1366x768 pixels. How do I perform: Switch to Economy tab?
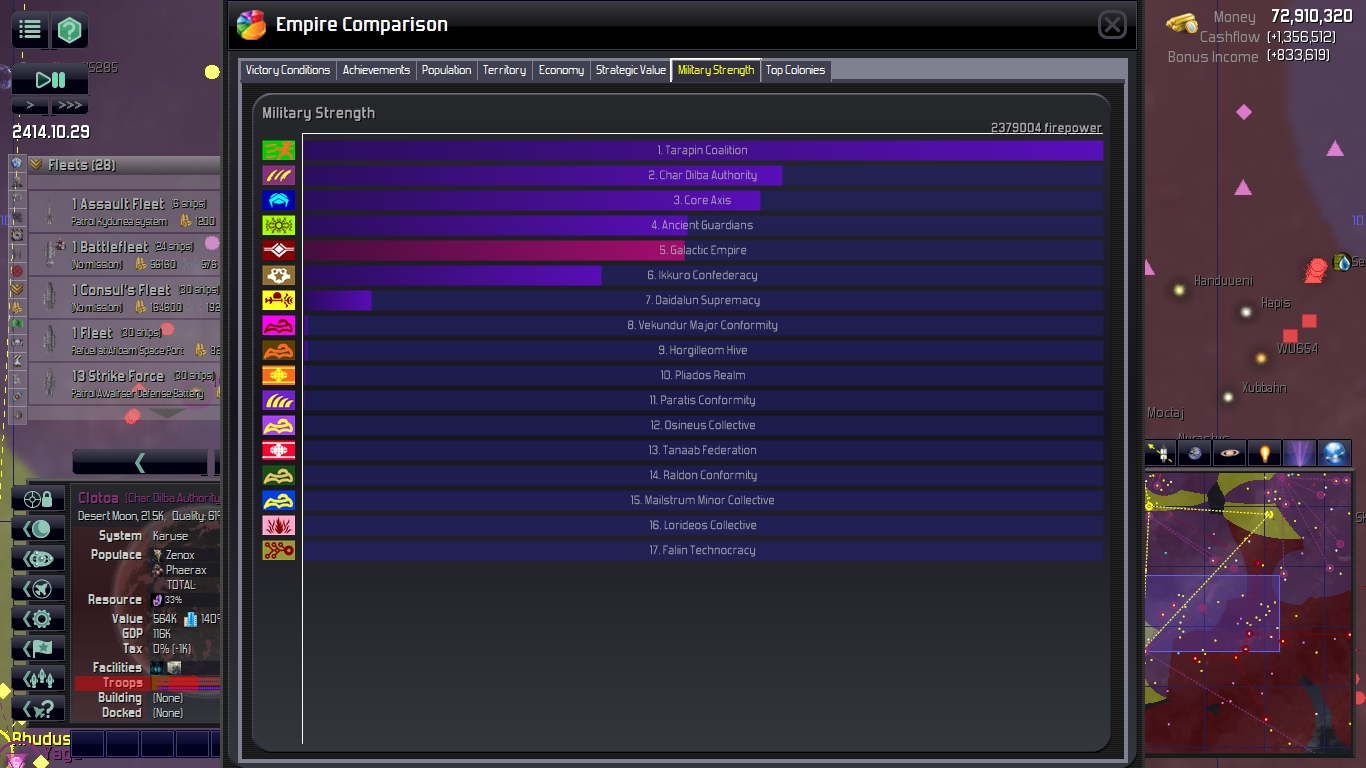(x=561, y=70)
